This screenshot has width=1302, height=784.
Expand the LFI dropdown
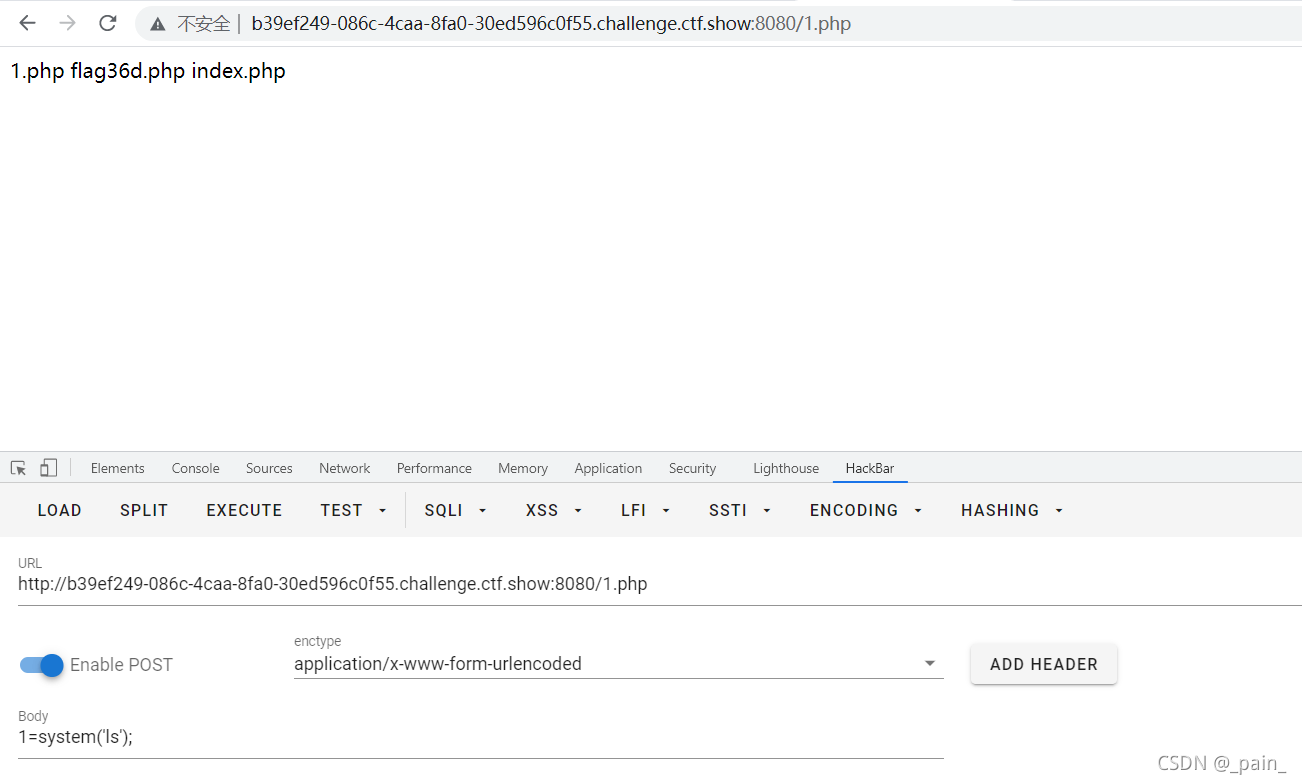(645, 510)
